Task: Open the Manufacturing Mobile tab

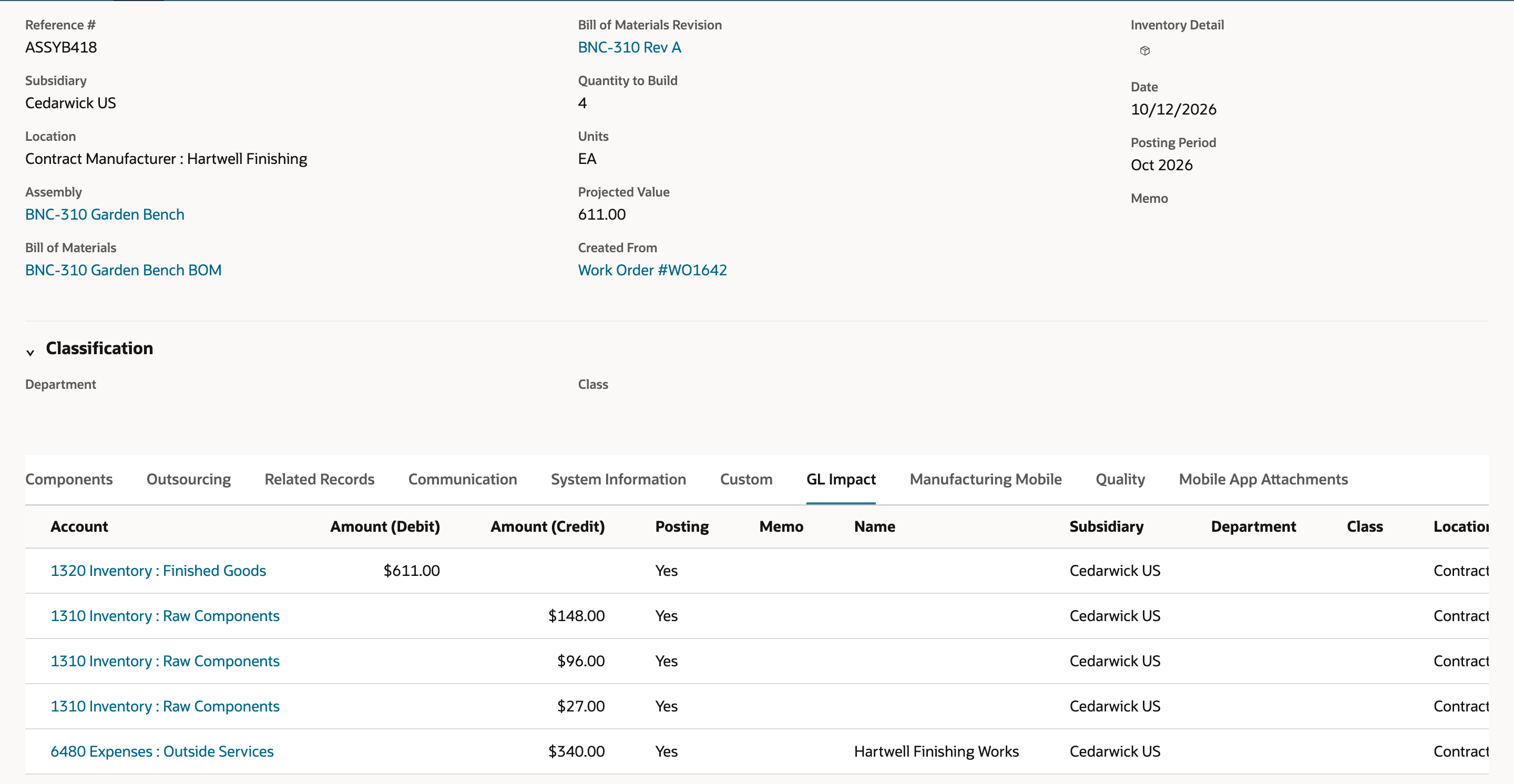Action: [986, 479]
